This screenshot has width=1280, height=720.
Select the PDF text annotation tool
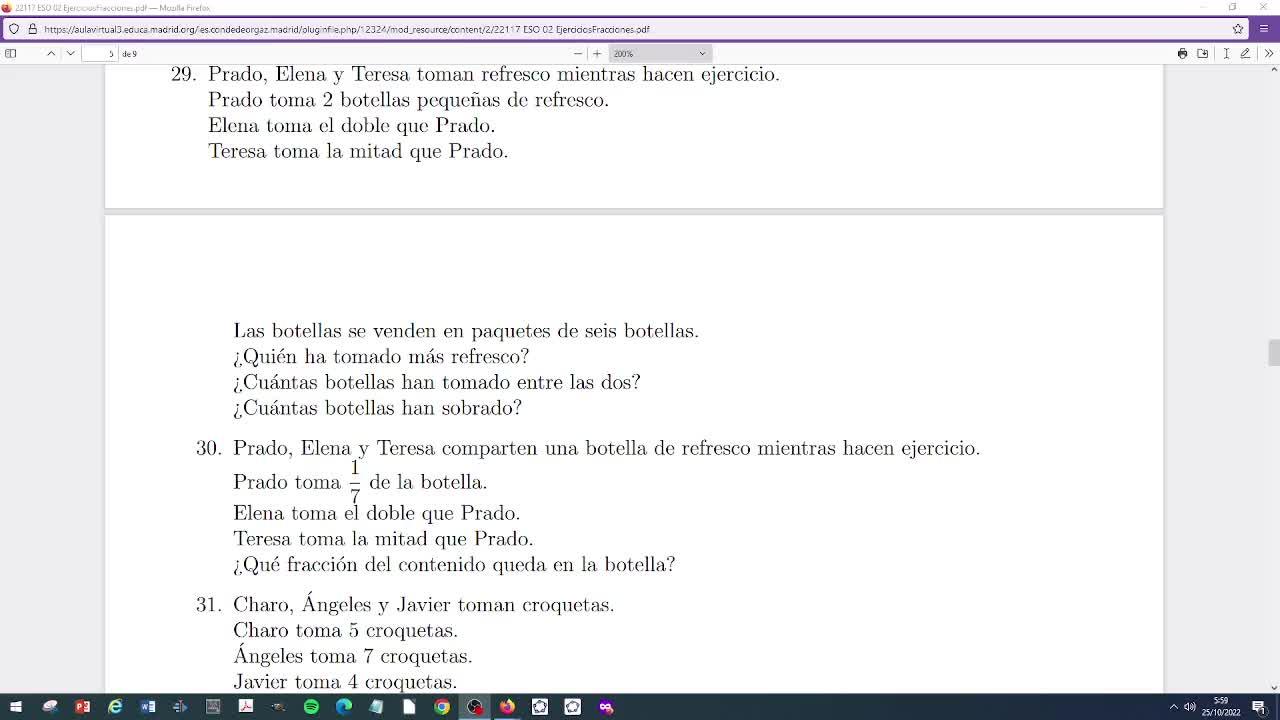[x=1226, y=53]
